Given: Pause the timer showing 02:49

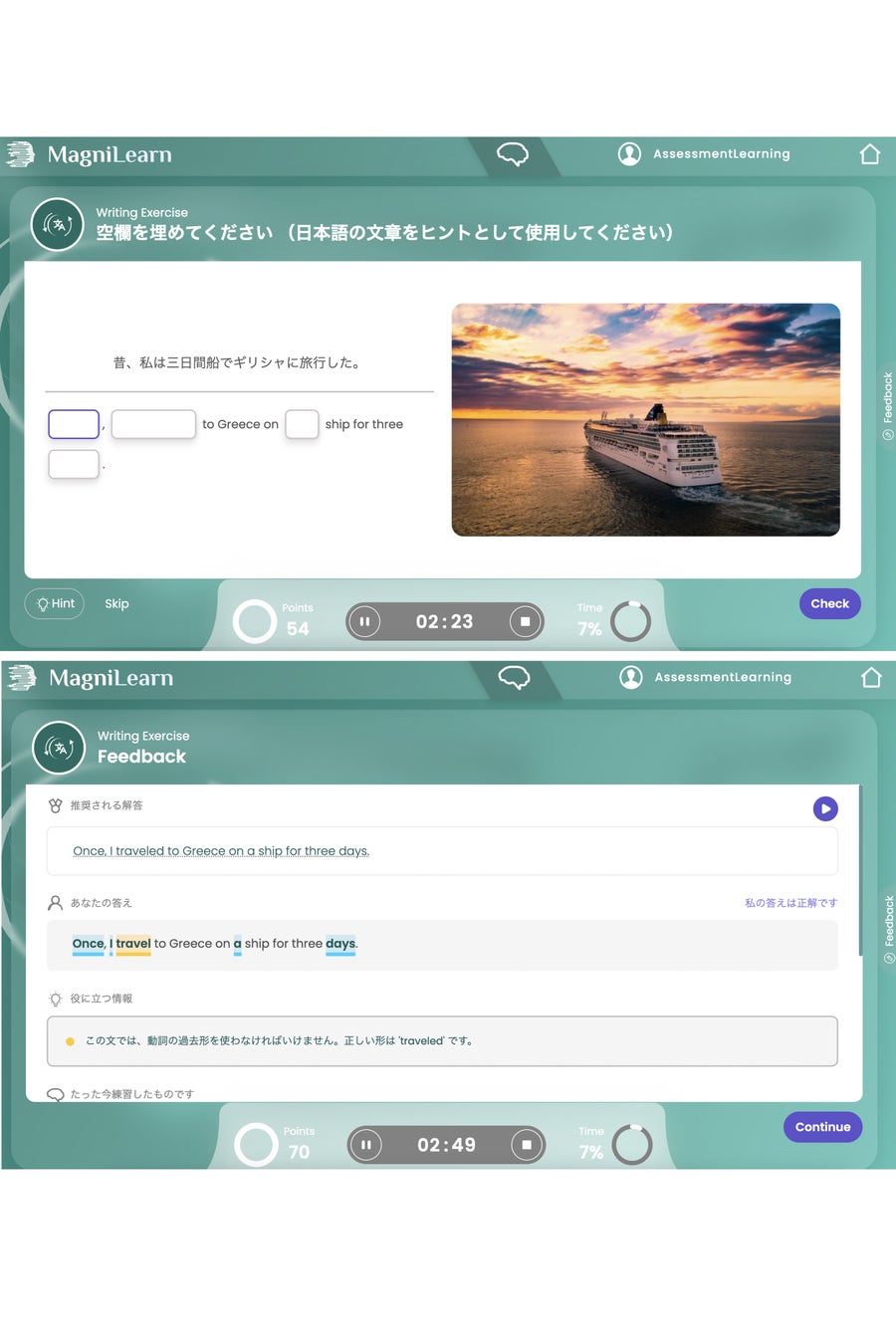Looking at the screenshot, I should (x=366, y=1145).
